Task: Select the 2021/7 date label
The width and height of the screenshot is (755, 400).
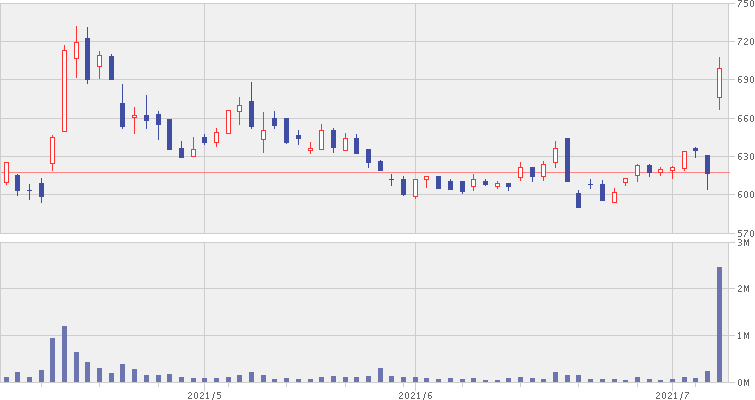Action: click(x=674, y=395)
